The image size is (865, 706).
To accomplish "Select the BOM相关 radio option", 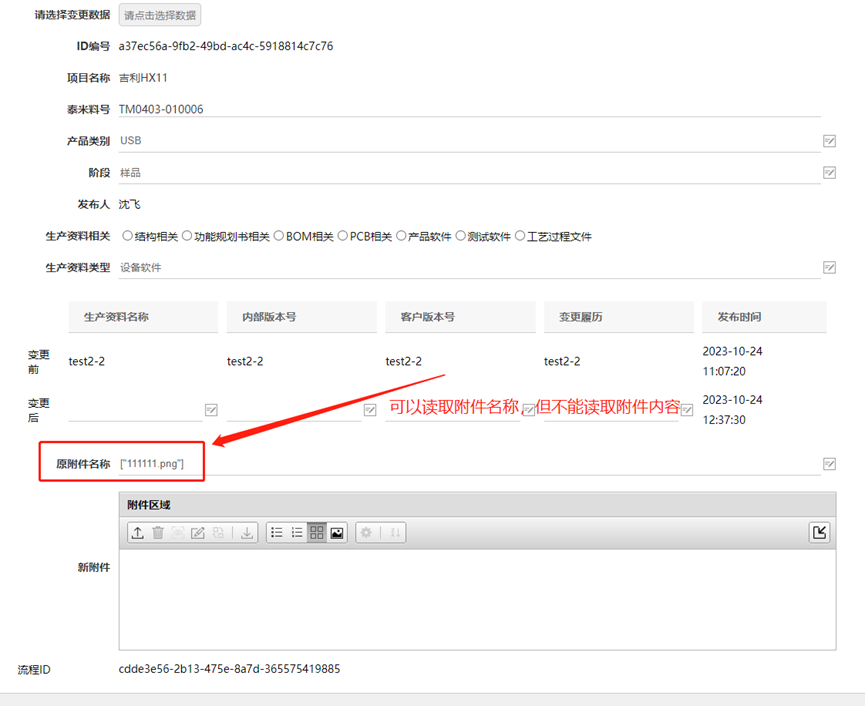I will coord(279,236).
